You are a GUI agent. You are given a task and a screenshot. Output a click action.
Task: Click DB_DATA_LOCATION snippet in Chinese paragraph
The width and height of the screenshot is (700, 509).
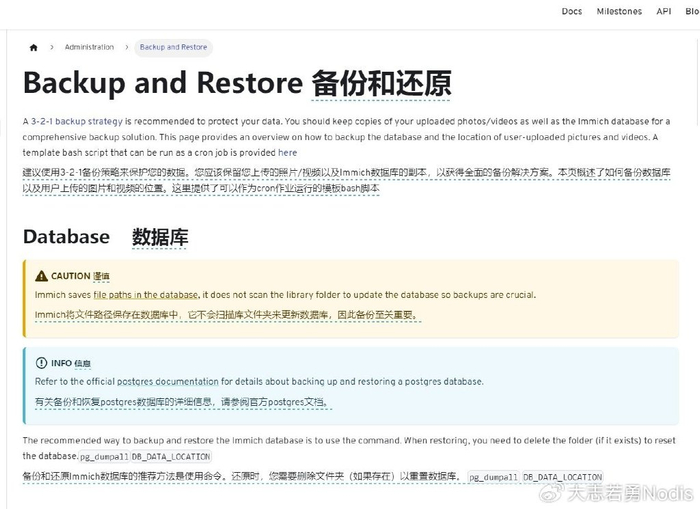(562, 477)
